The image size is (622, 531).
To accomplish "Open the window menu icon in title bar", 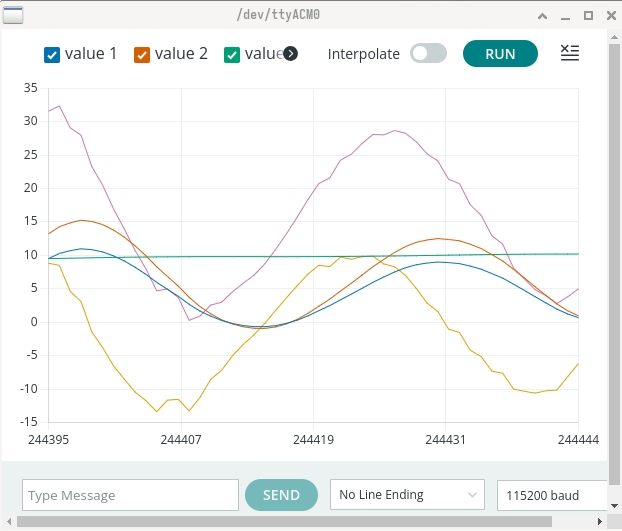I will point(13,14).
